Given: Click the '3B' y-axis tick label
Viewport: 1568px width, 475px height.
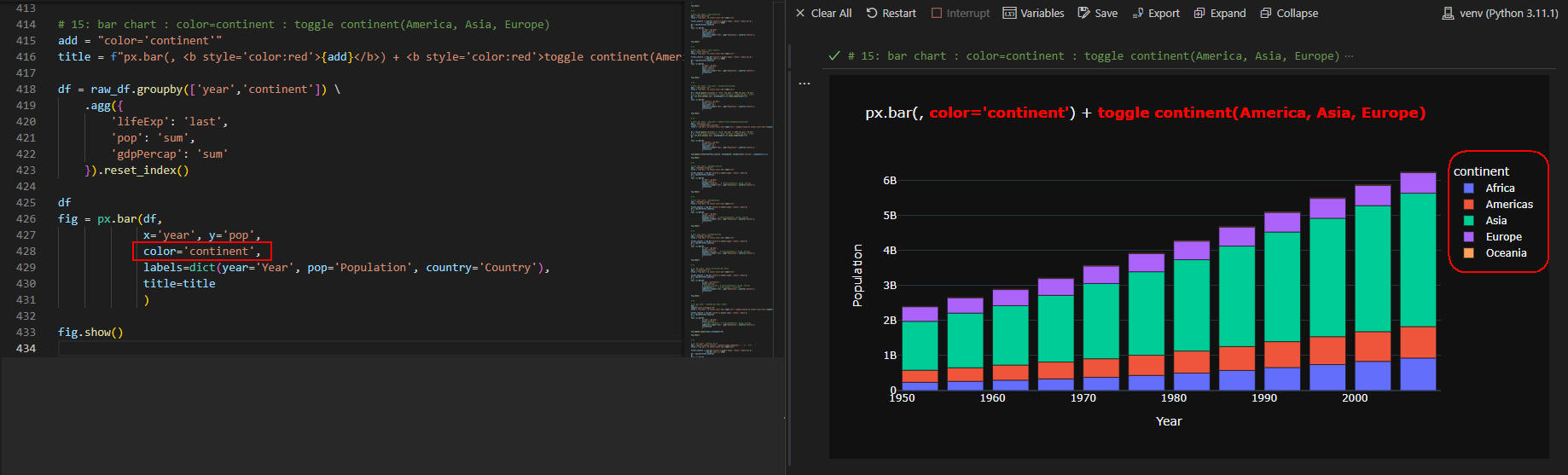Looking at the screenshot, I should coord(890,286).
